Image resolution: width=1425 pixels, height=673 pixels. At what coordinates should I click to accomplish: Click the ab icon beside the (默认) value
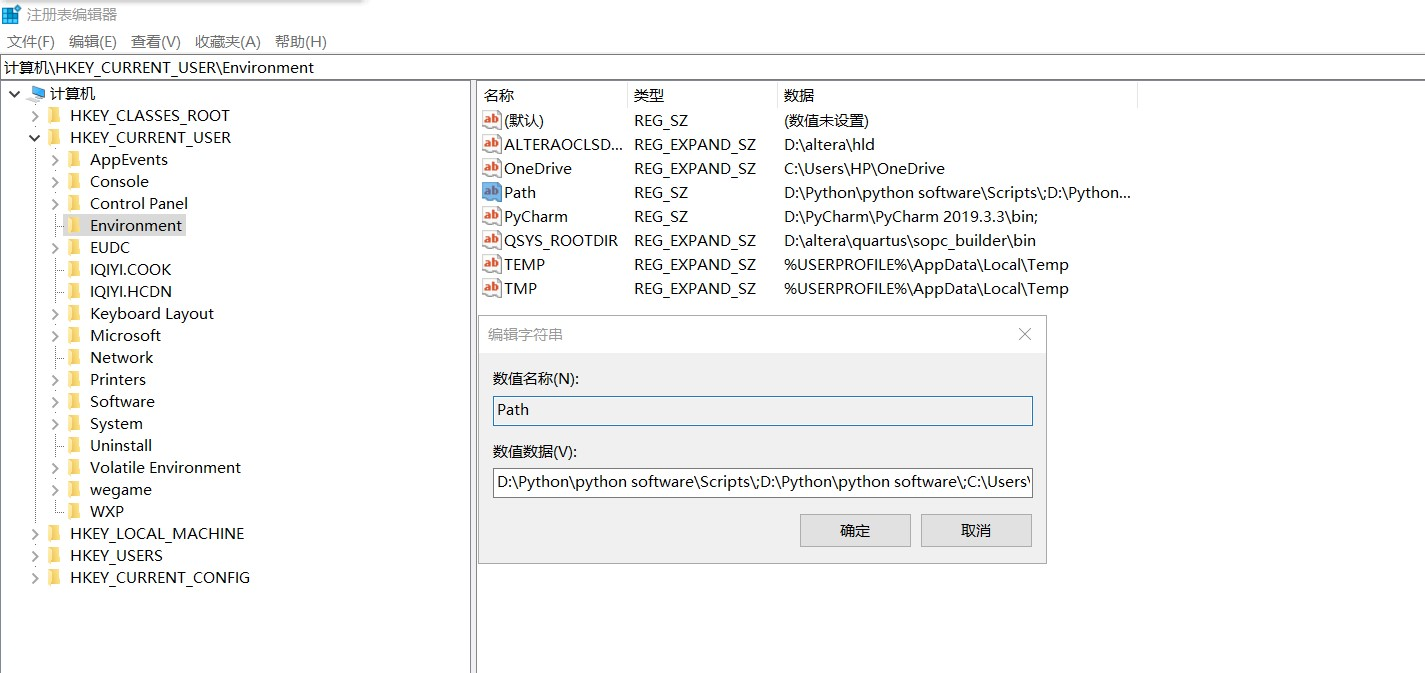[x=492, y=120]
